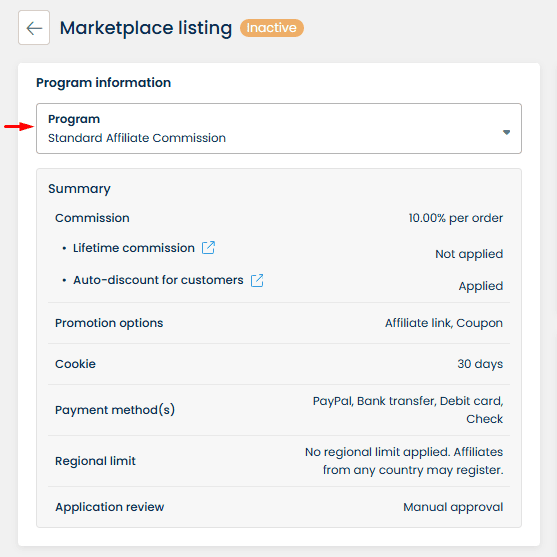Click the Regional limit label
Image resolution: width=557 pixels, height=557 pixels.
[x=95, y=461]
